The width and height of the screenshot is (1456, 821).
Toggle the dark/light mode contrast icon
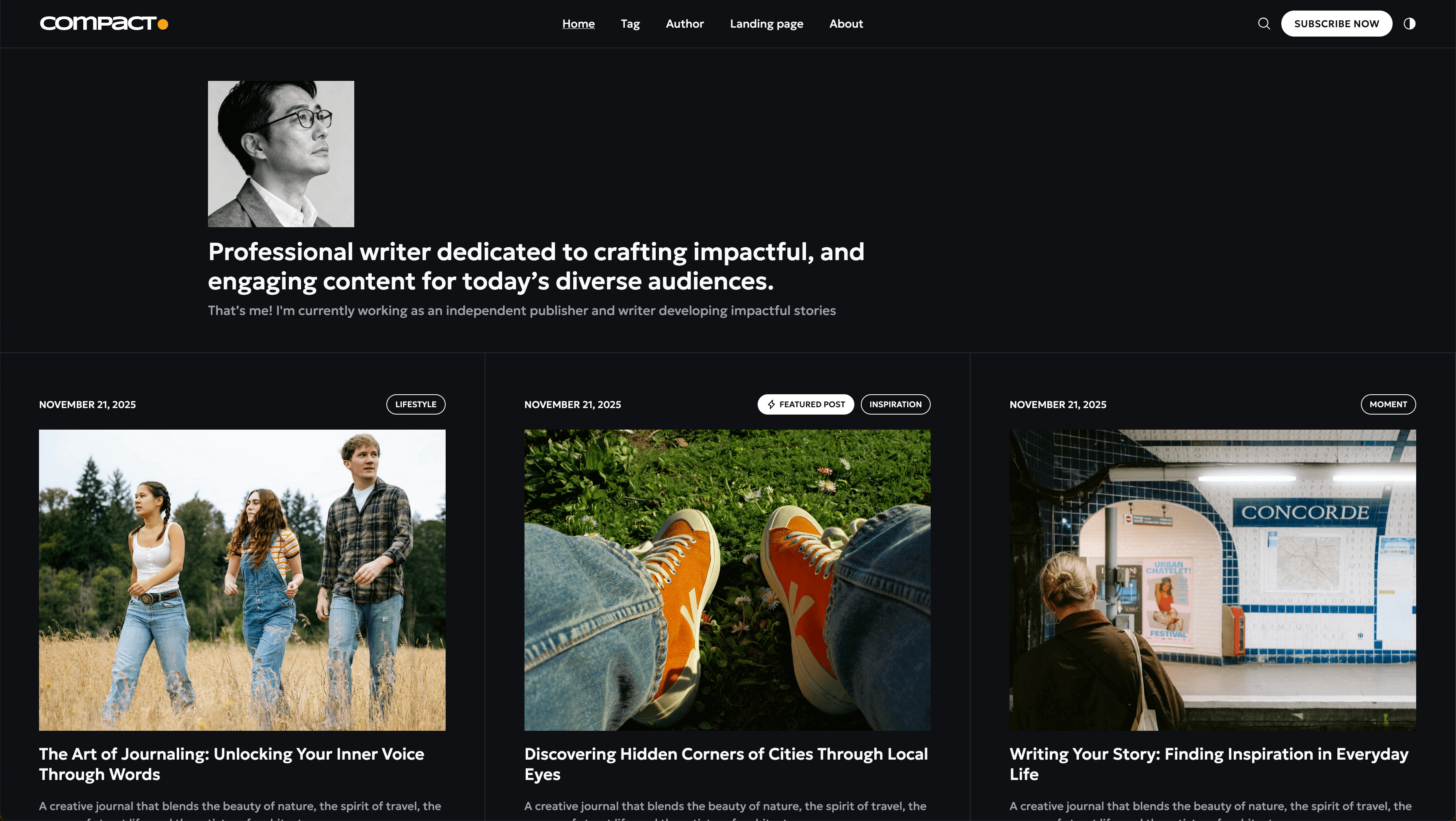coord(1409,24)
